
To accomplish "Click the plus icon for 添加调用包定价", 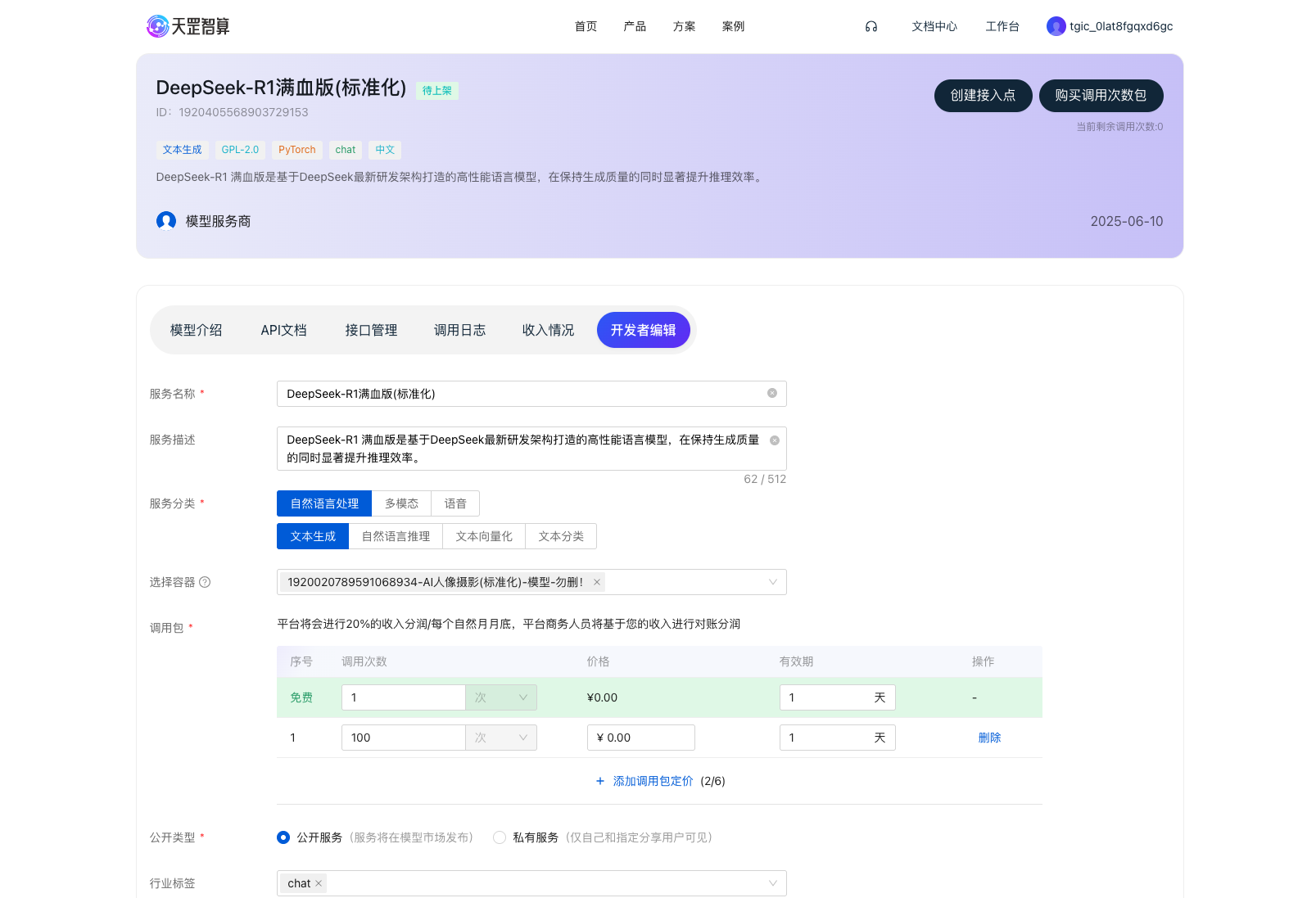I will pyautogui.click(x=600, y=781).
